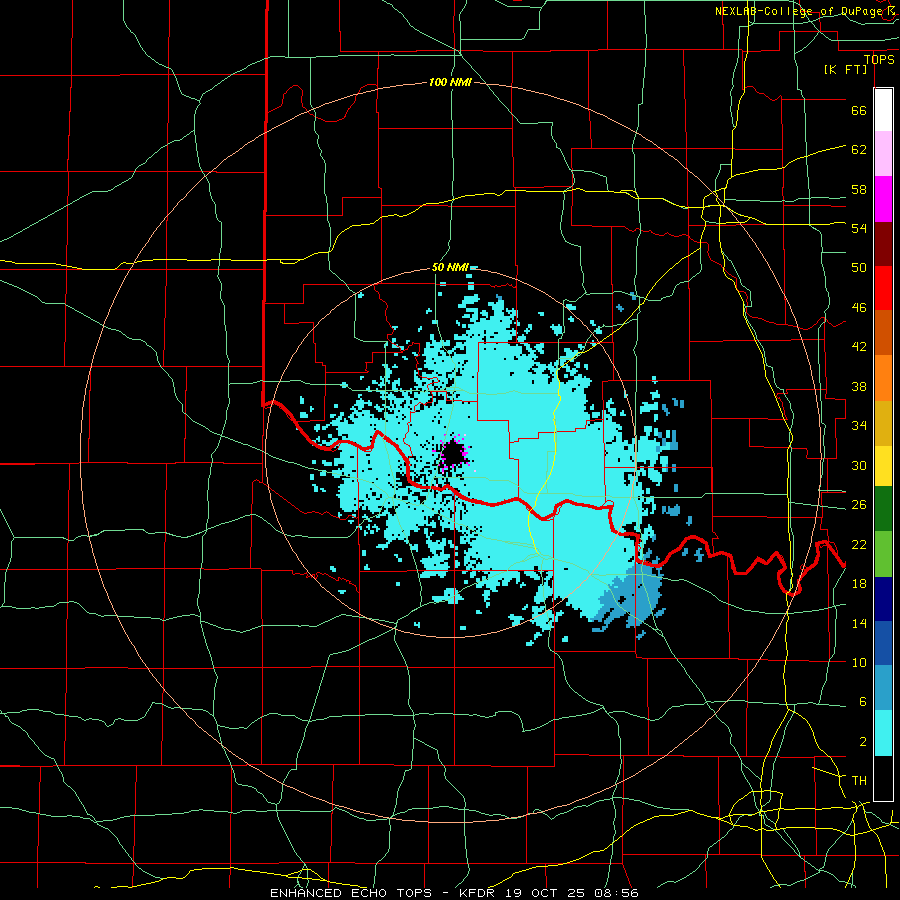Click the TH legend label
The height and width of the screenshot is (900, 900).
click(859, 780)
